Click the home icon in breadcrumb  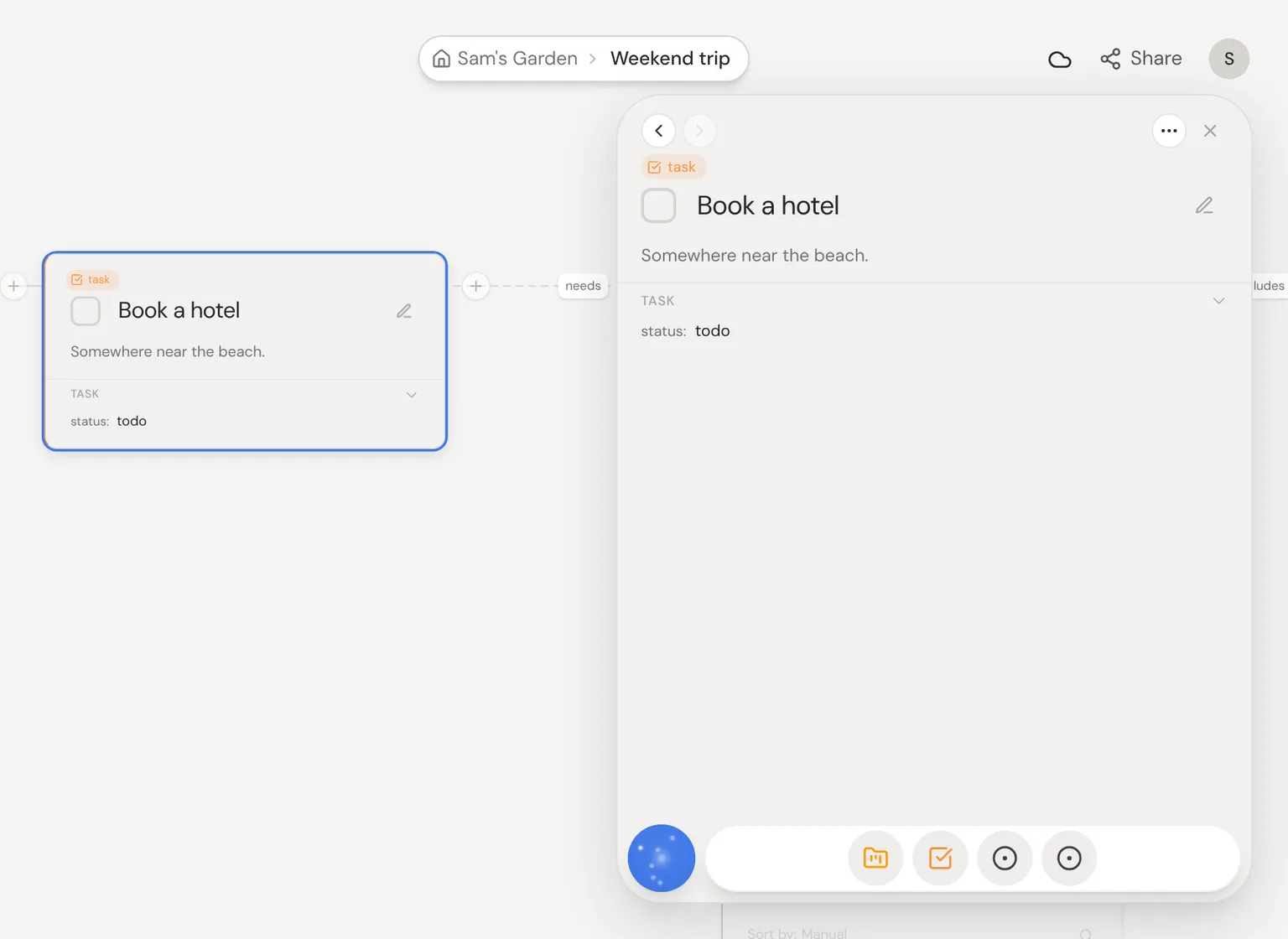(441, 59)
